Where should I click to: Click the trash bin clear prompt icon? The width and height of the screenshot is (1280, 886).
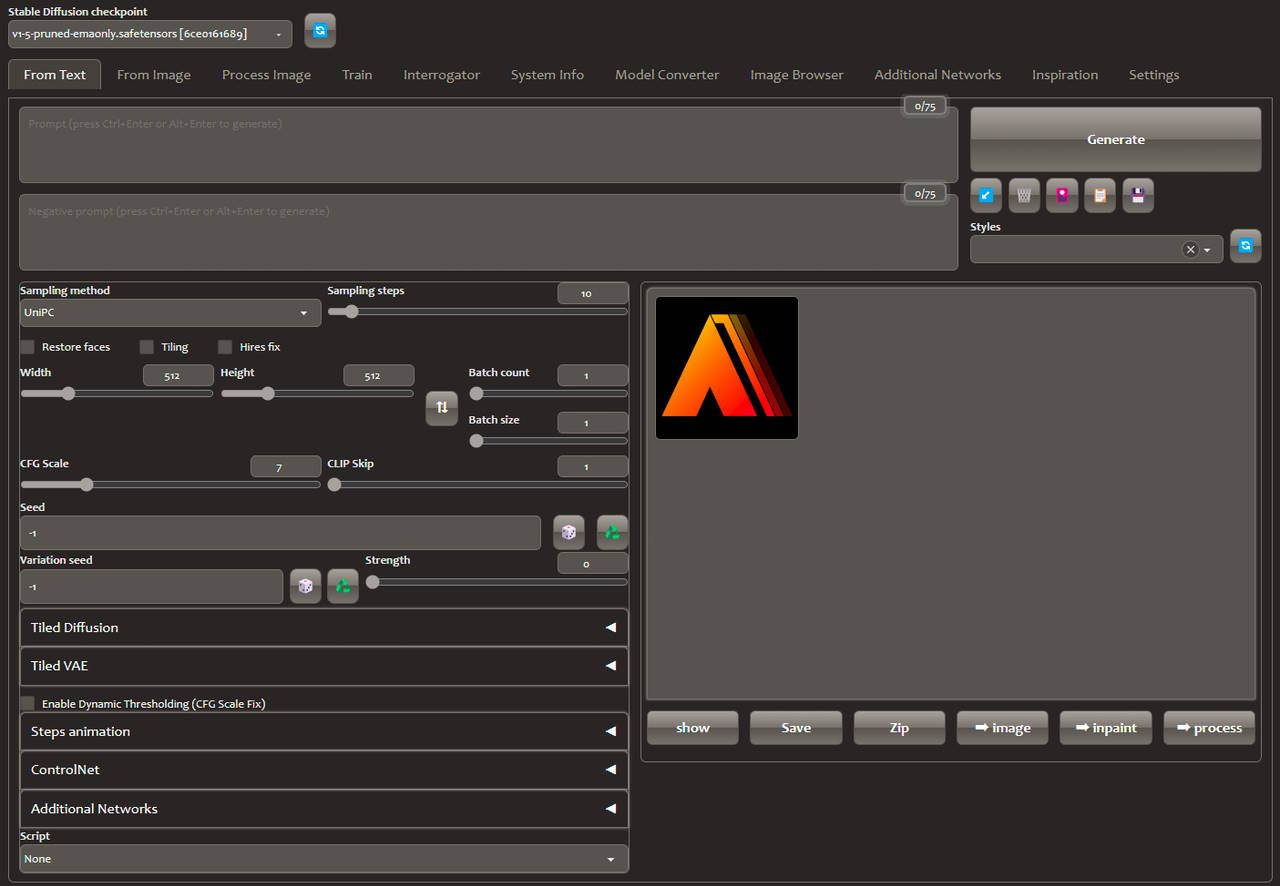click(x=1024, y=195)
